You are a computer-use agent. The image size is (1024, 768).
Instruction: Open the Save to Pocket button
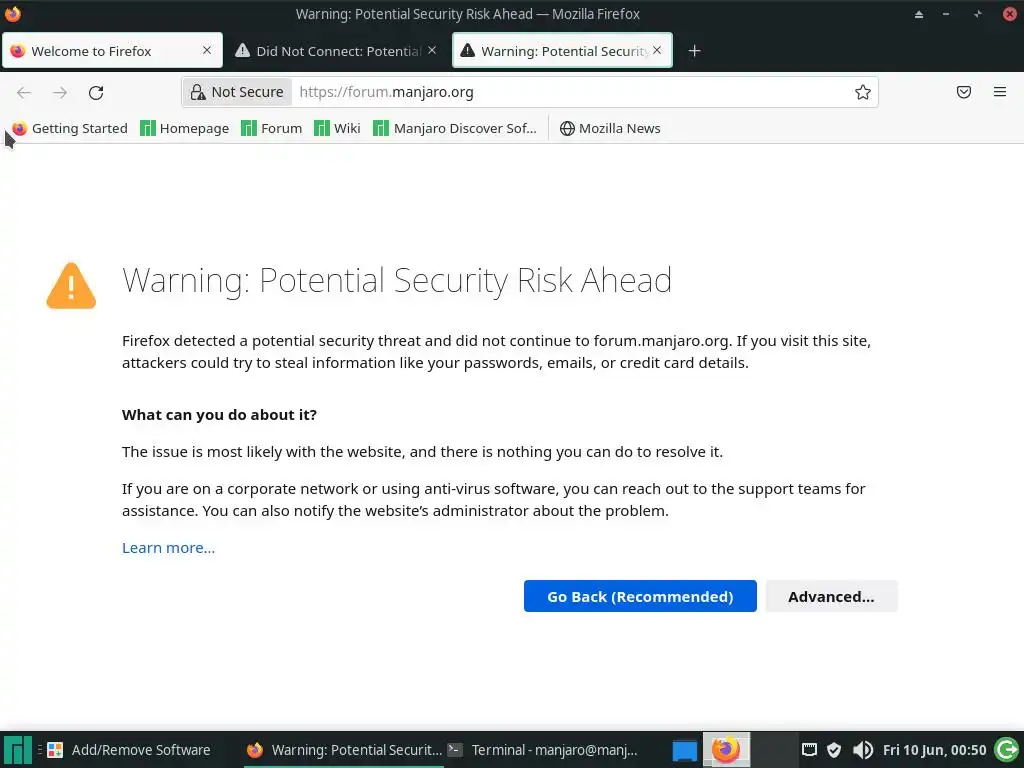[964, 92]
